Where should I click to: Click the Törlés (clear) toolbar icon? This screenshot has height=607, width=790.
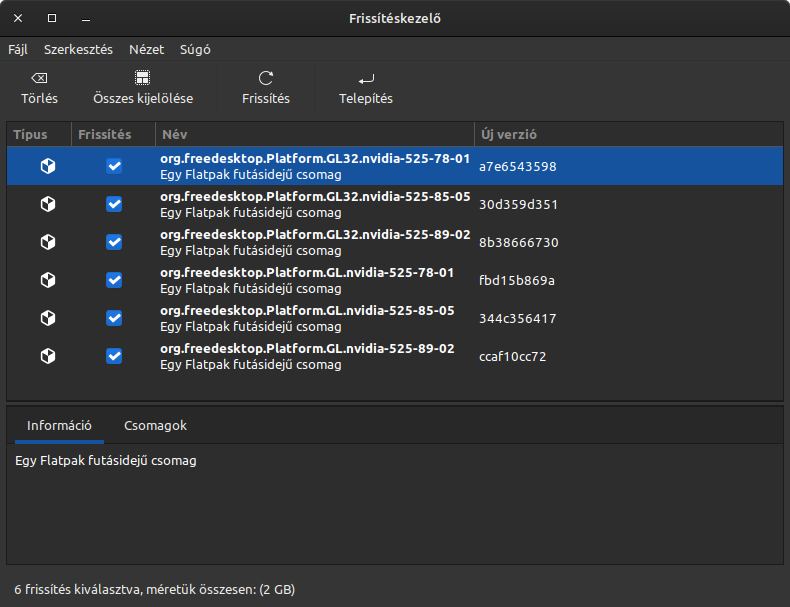[39, 78]
